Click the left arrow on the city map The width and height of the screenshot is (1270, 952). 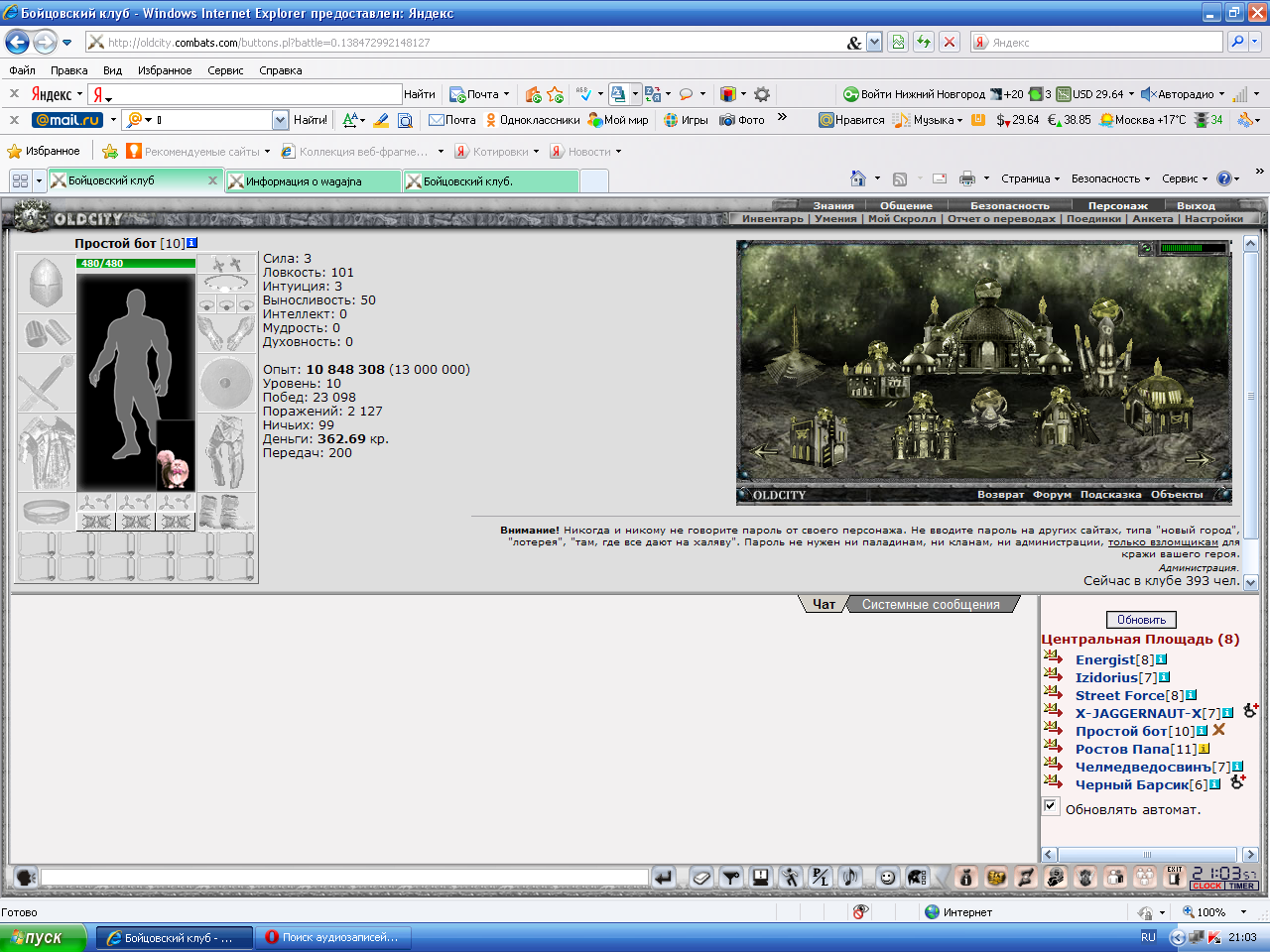pos(766,451)
